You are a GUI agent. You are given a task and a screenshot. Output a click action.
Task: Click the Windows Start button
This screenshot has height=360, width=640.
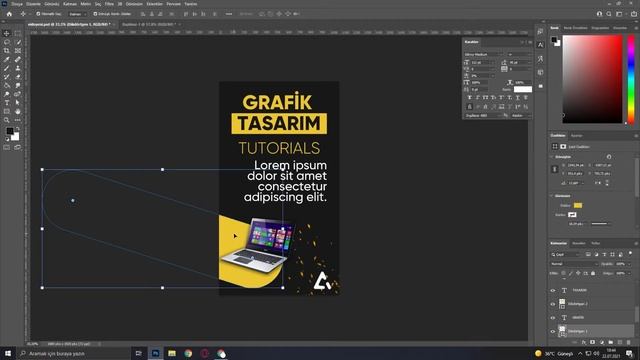pos(8,353)
